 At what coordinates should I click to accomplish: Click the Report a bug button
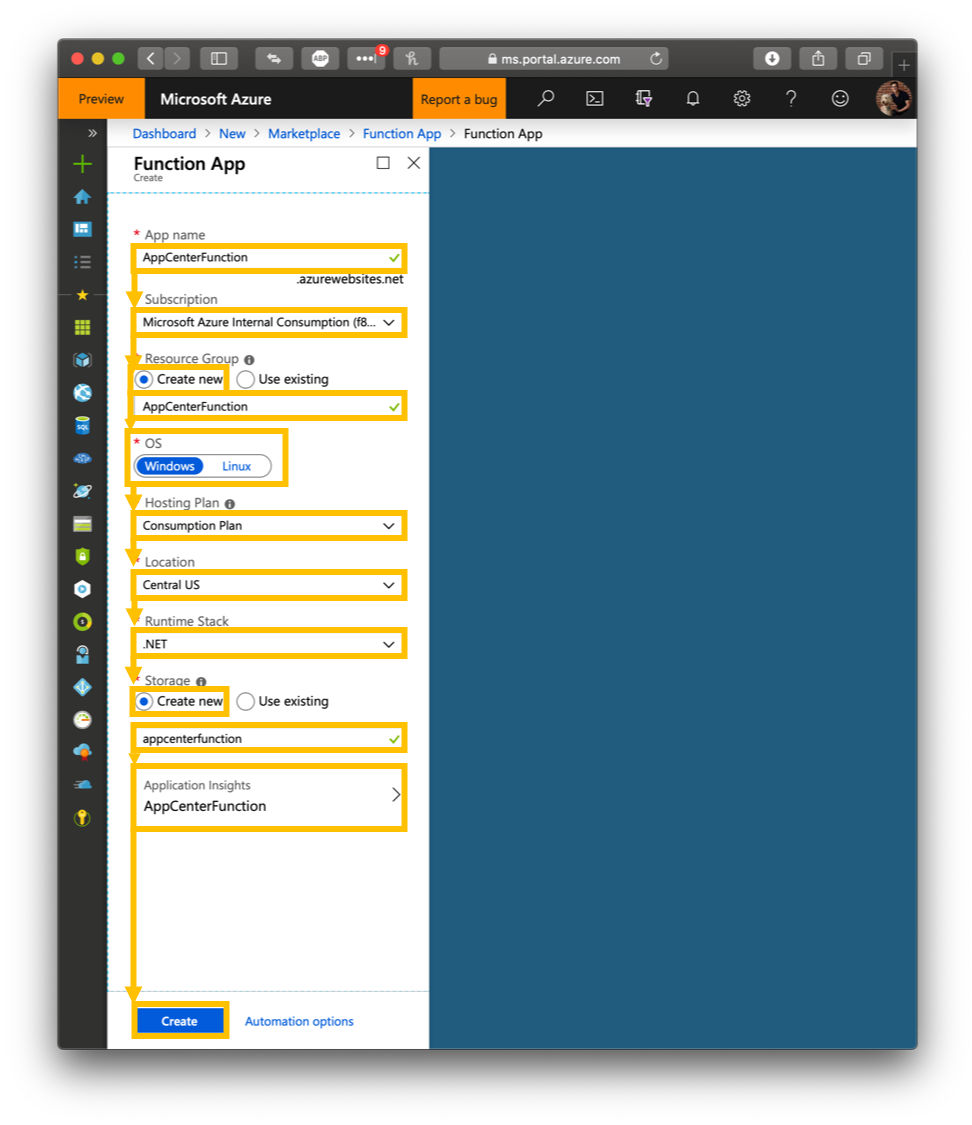pyautogui.click(x=459, y=99)
